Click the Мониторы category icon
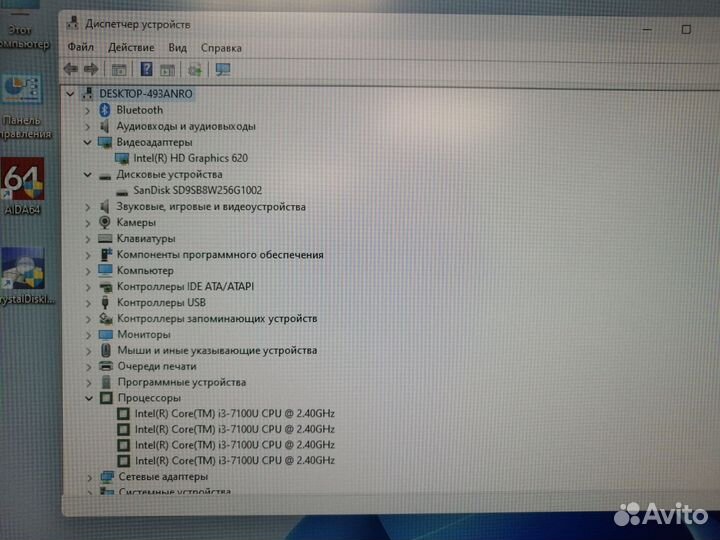720x540 pixels. (x=106, y=334)
